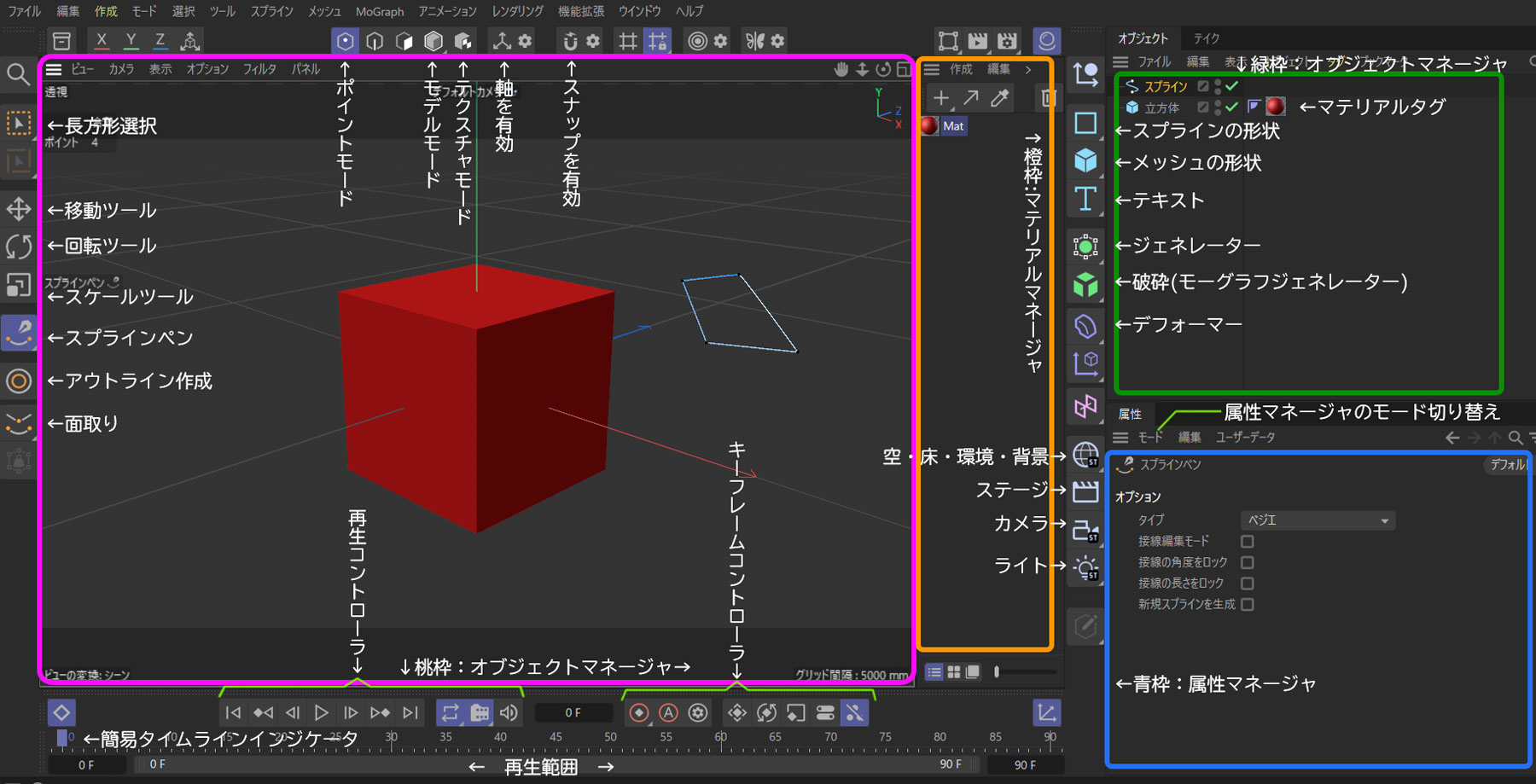
Task: Switch to the テイク tab
Action: [x=1206, y=38]
